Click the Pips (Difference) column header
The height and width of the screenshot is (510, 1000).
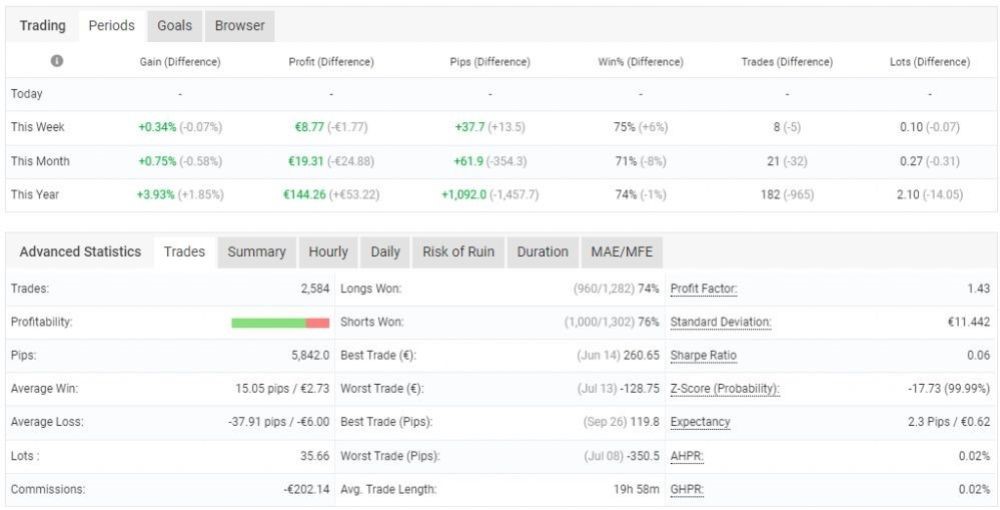[x=490, y=62]
